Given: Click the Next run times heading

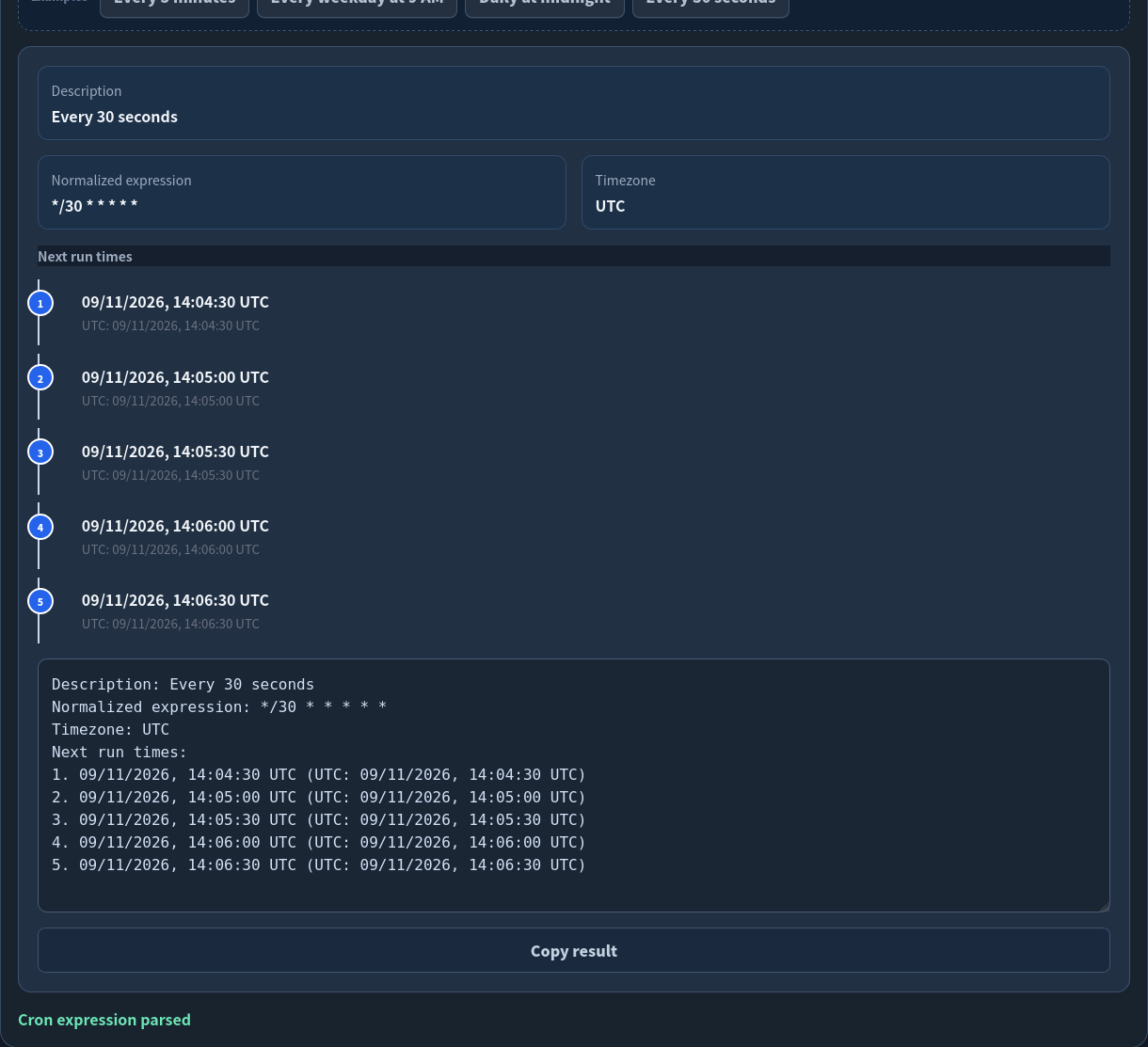Looking at the screenshot, I should click(85, 256).
